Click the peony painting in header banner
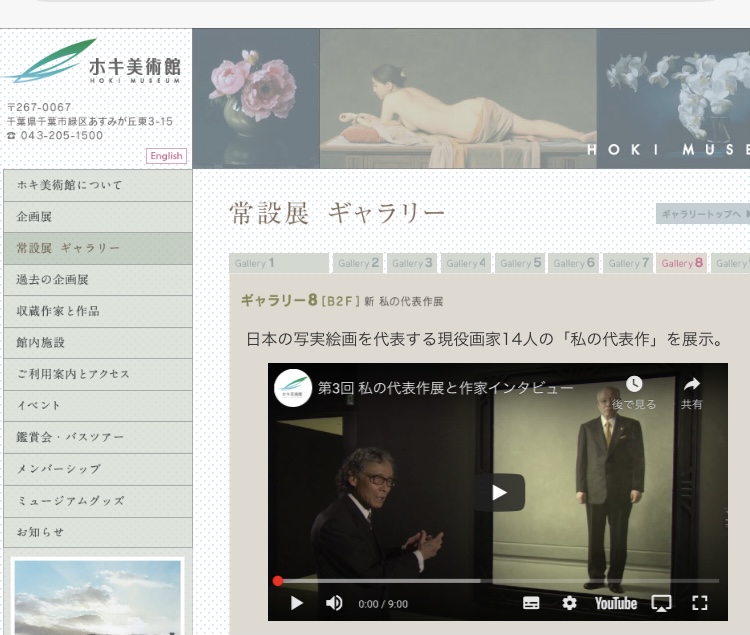750x635 pixels. (256, 99)
